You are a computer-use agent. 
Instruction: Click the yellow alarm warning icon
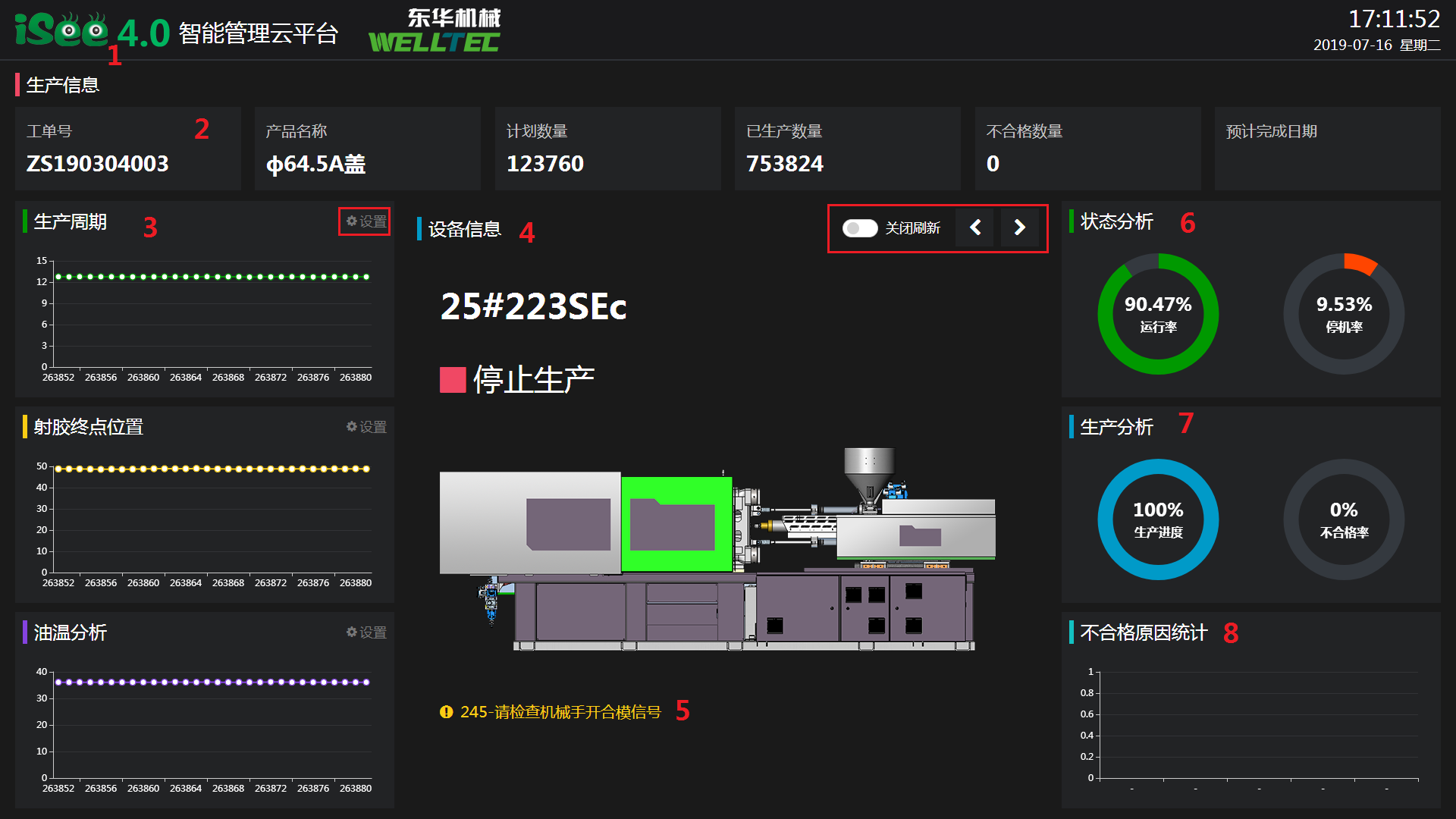tap(446, 712)
